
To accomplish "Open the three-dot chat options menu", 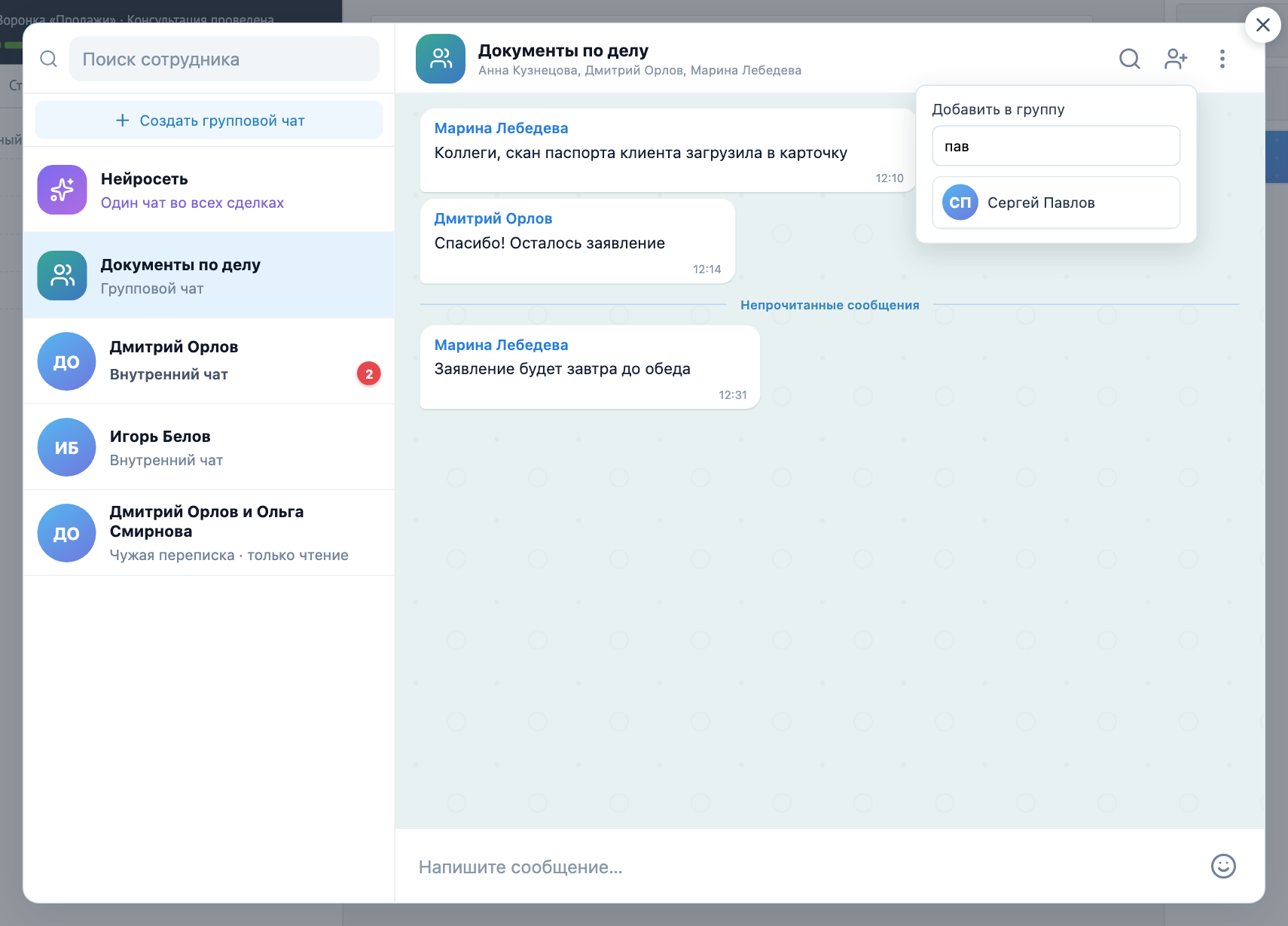I will pos(1222,59).
